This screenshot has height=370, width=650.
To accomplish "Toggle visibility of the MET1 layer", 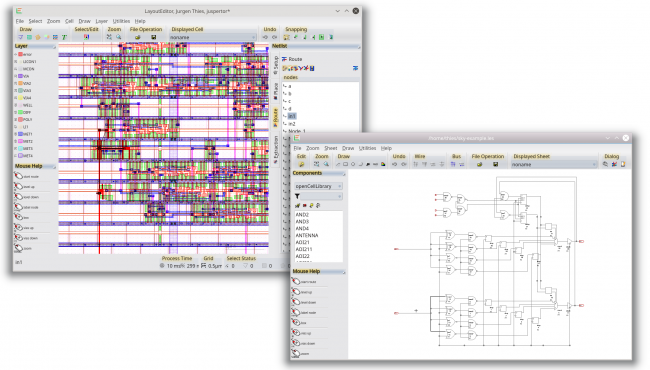I will (x=16, y=134).
